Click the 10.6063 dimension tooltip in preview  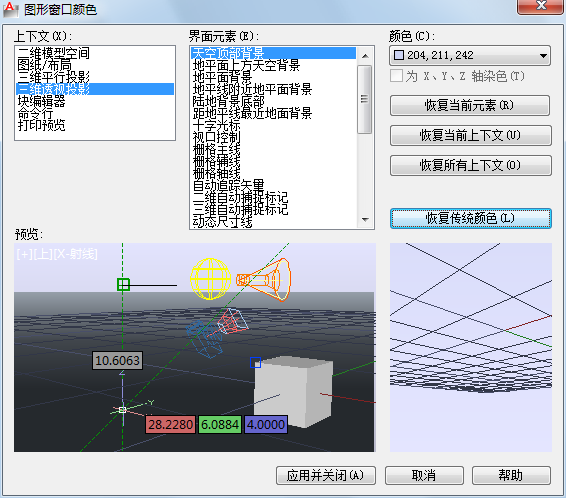117,361
